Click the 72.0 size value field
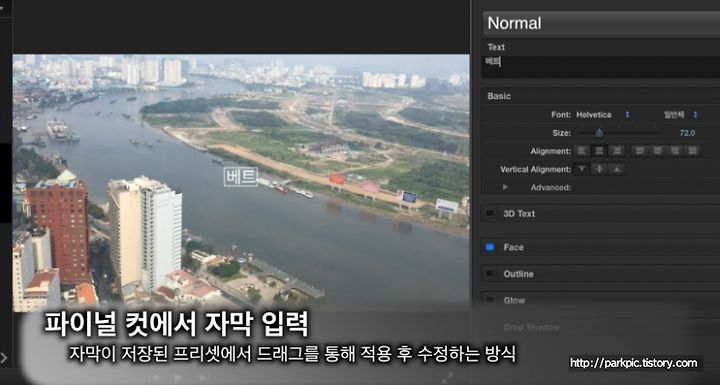The width and height of the screenshot is (720, 385). pyautogui.click(x=687, y=133)
